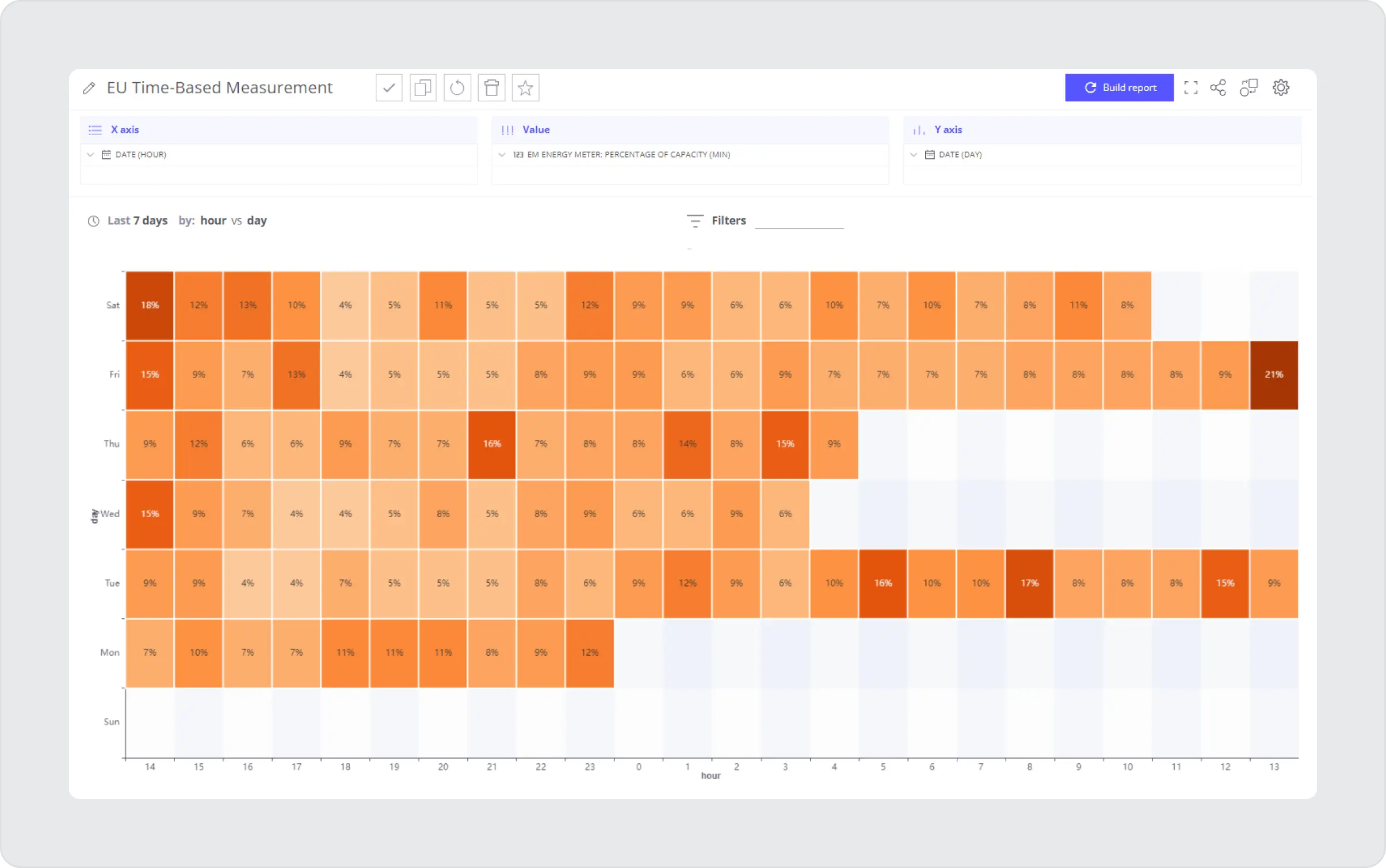The width and height of the screenshot is (1386, 868).
Task: Mark the chart as favorite with the star icon
Action: [x=525, y=87]
